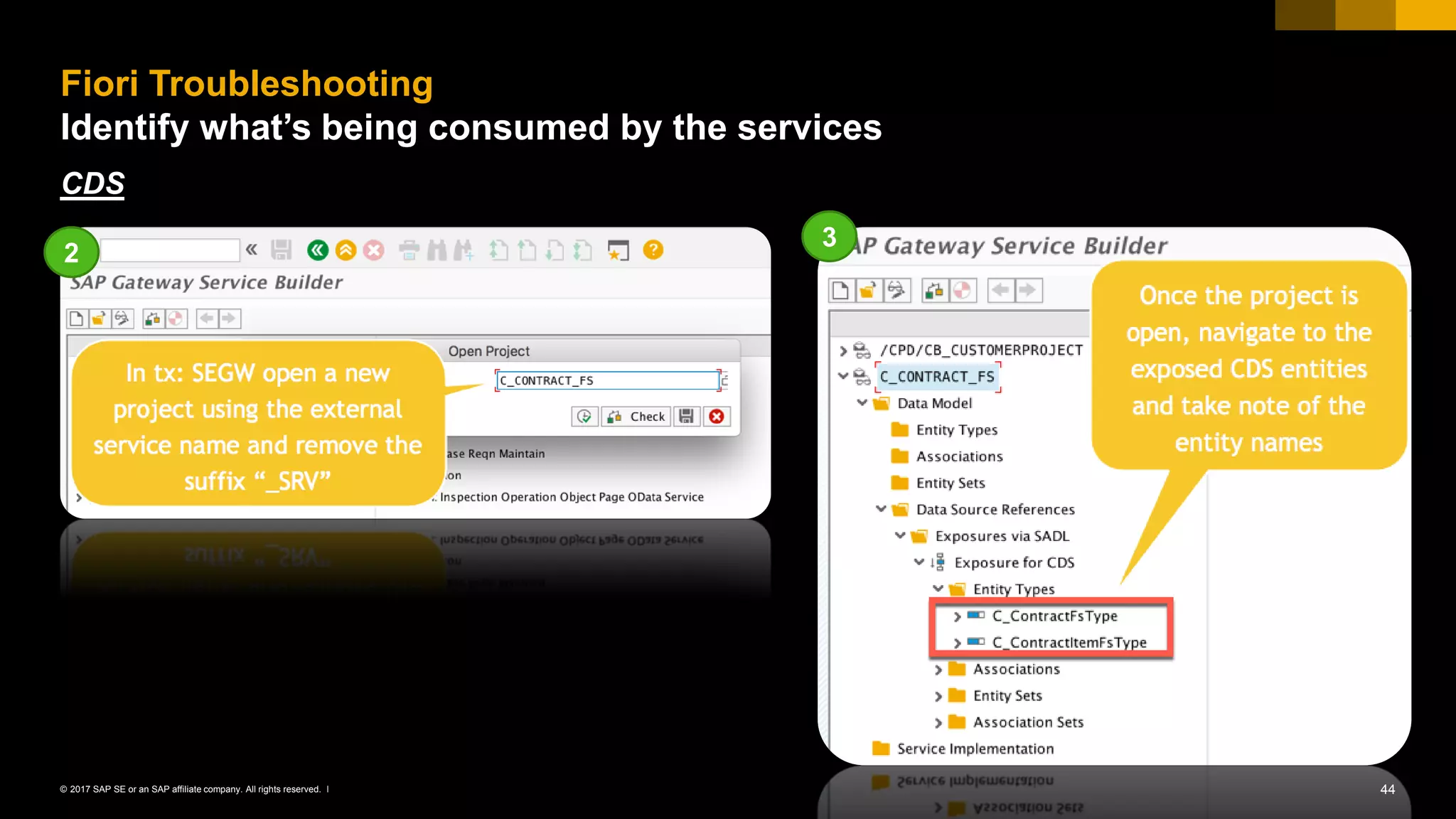Click the yellow Exit icon in SAP toolbar
The width and height of the screenshot is (1456, 819).
[346, 250]
